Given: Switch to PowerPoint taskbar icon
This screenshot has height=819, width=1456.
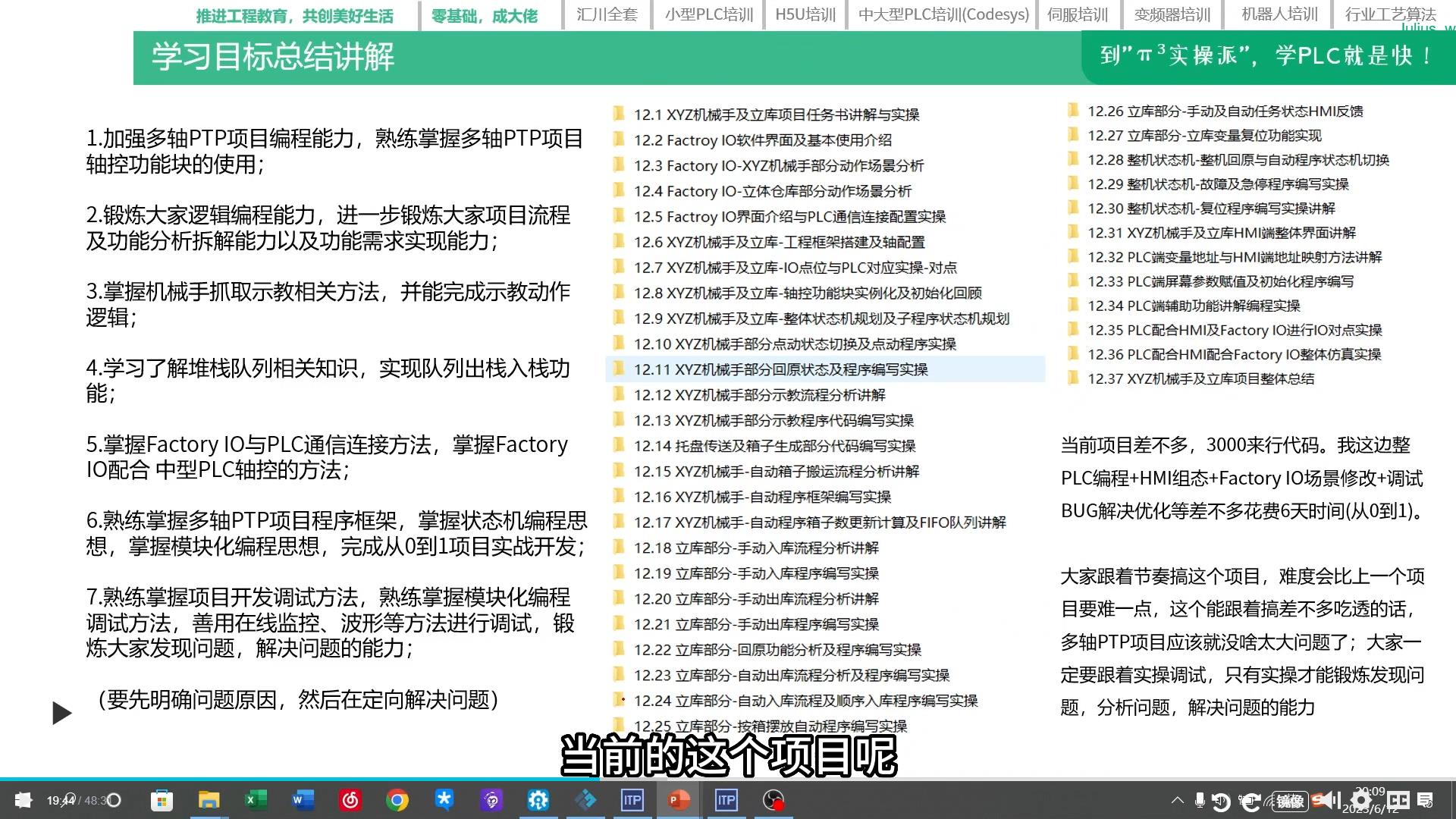Looking at the screenshot, I should (678, 800).
